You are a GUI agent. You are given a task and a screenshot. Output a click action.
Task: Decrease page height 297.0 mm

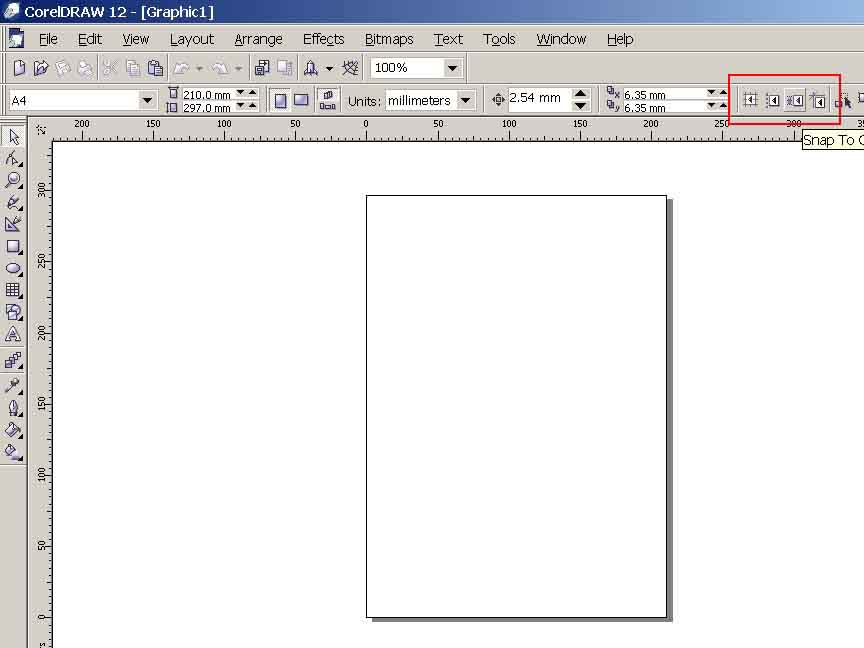(x=241, y=106)
